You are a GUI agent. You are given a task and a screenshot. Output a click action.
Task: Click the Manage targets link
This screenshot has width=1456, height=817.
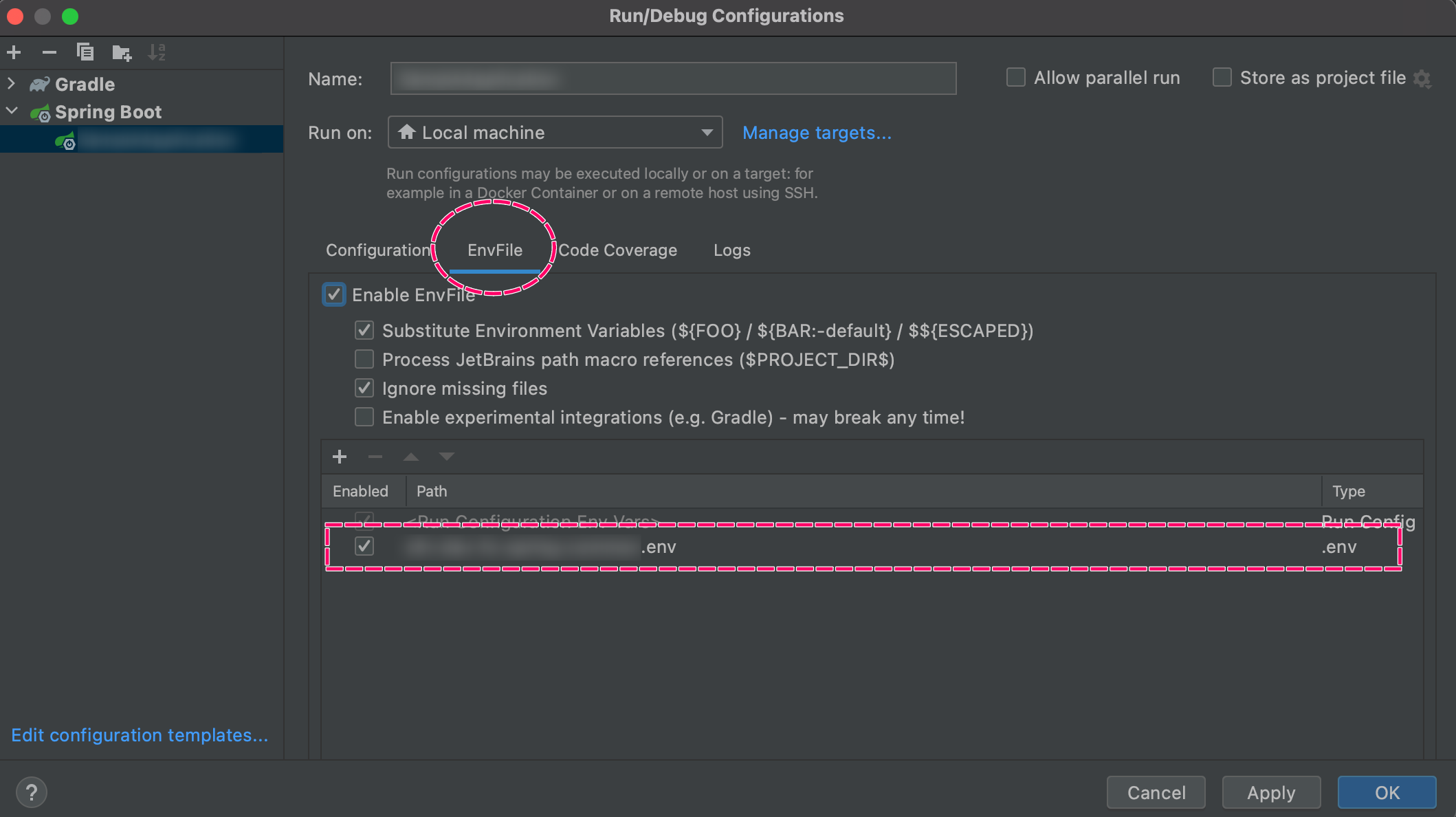pyautogui.click(x=817, y=133)
